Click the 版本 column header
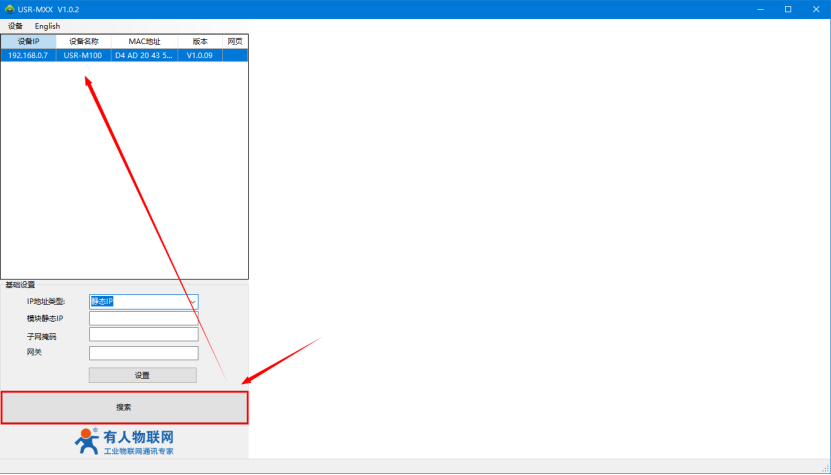831x475 pixels. [x=200, y=41]
